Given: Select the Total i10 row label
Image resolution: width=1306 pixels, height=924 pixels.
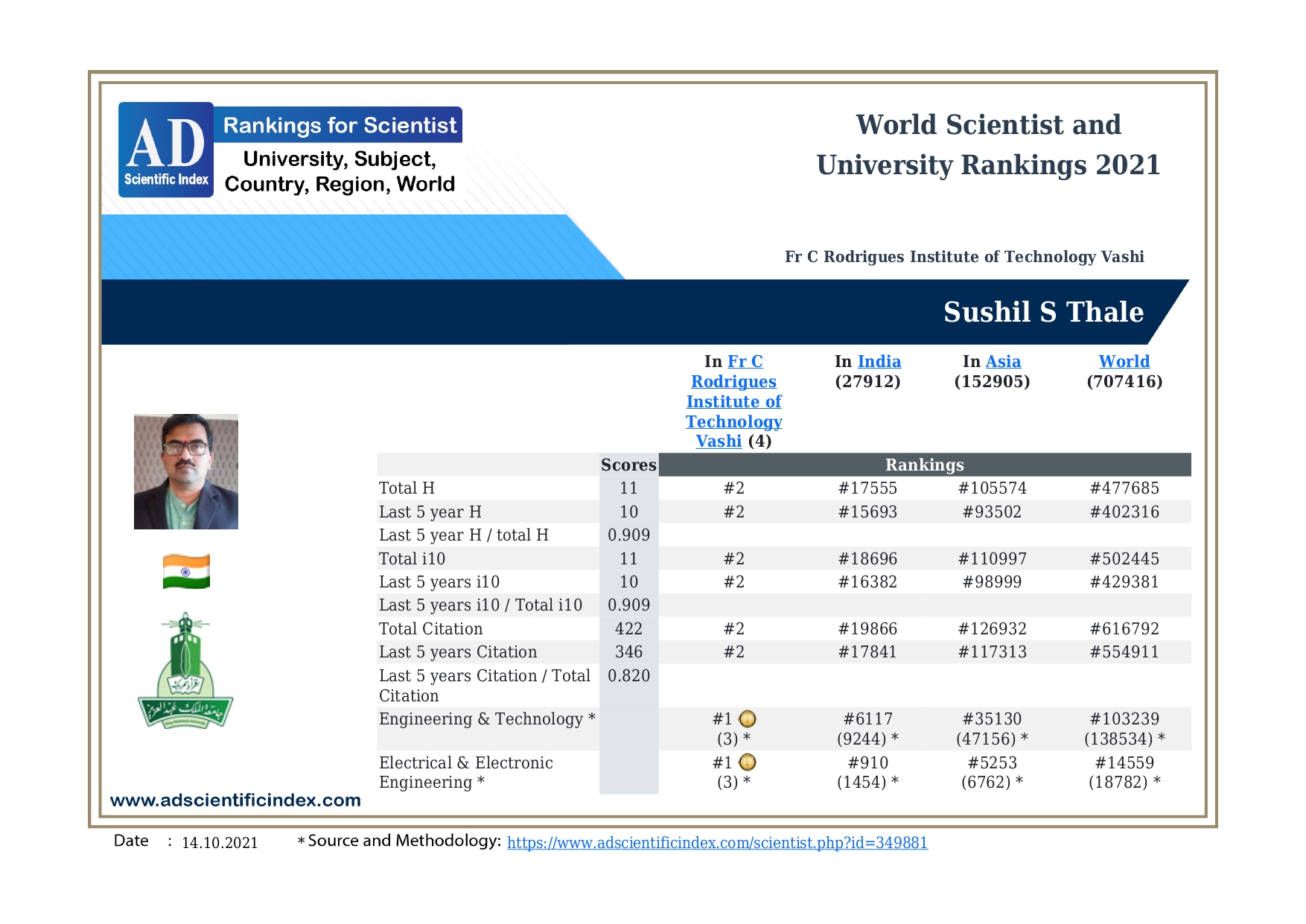Looking at the screenshot, I should [412, 559].
